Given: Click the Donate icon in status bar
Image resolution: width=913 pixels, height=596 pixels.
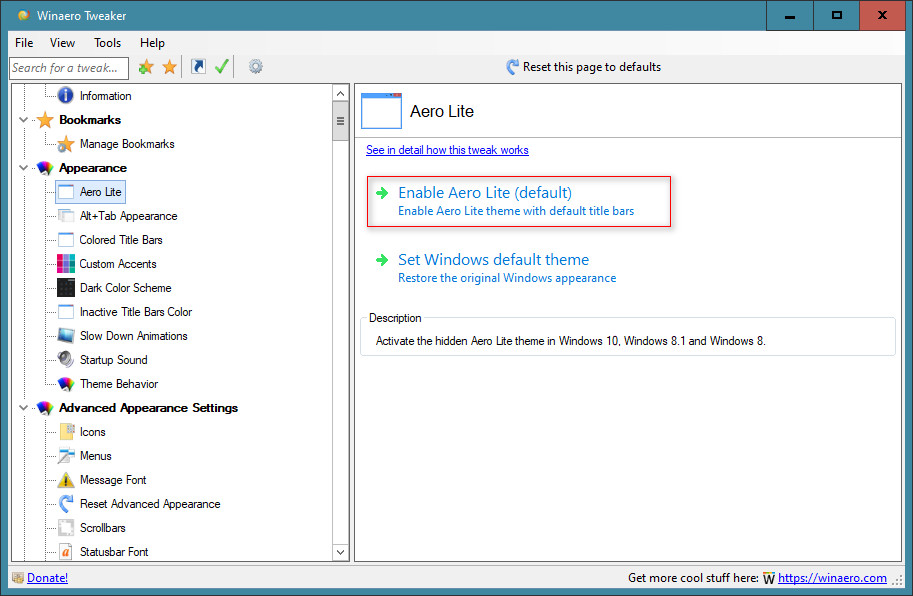Looking at the screenshot, I should point(18,578).
